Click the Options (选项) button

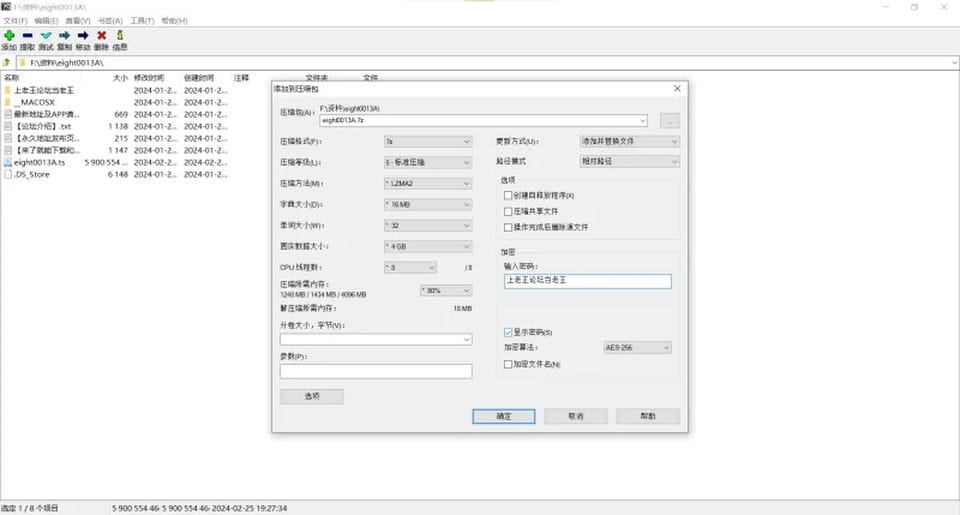point(312,396)
